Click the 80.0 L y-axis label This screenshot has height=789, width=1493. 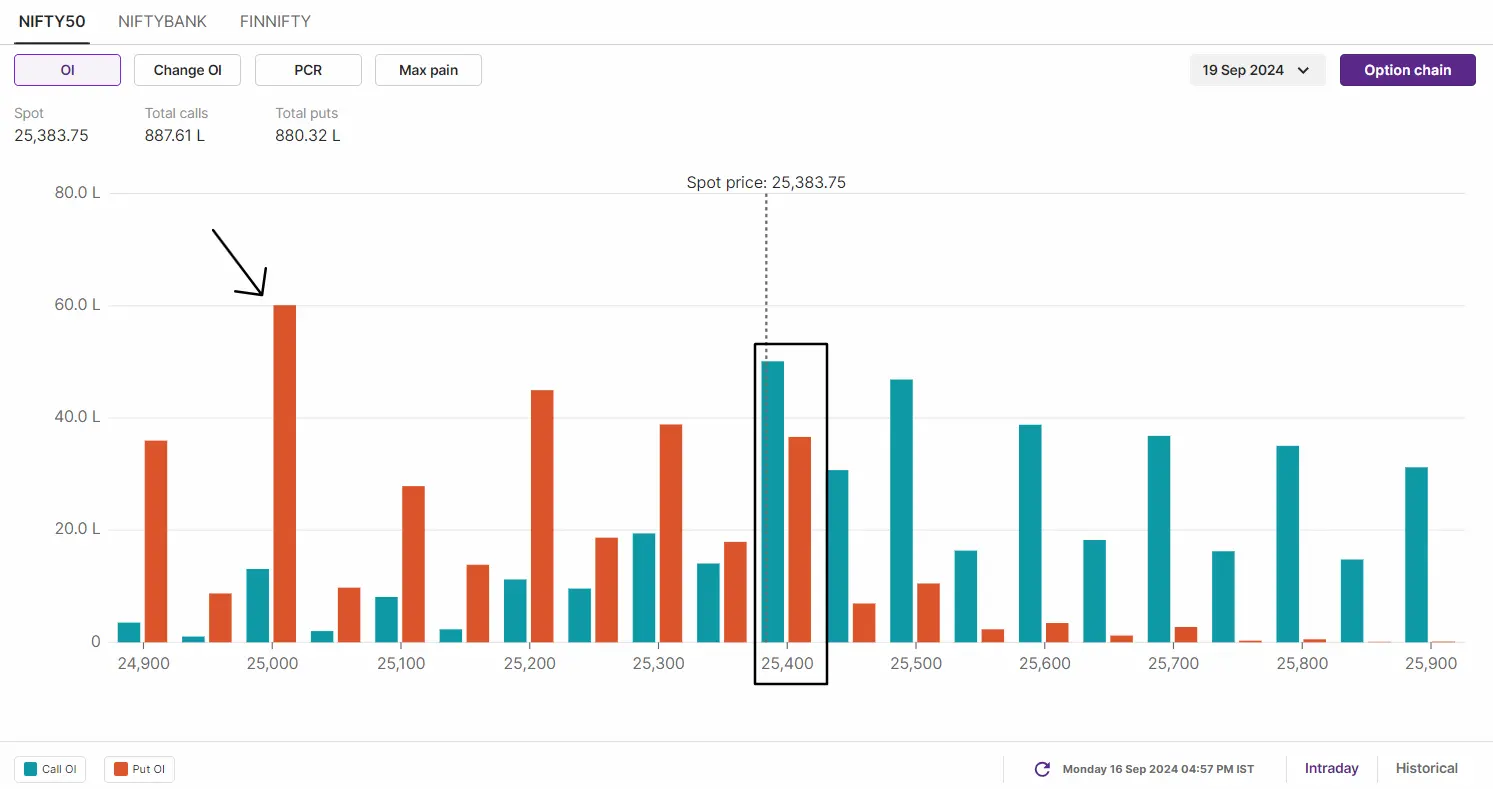77,193
